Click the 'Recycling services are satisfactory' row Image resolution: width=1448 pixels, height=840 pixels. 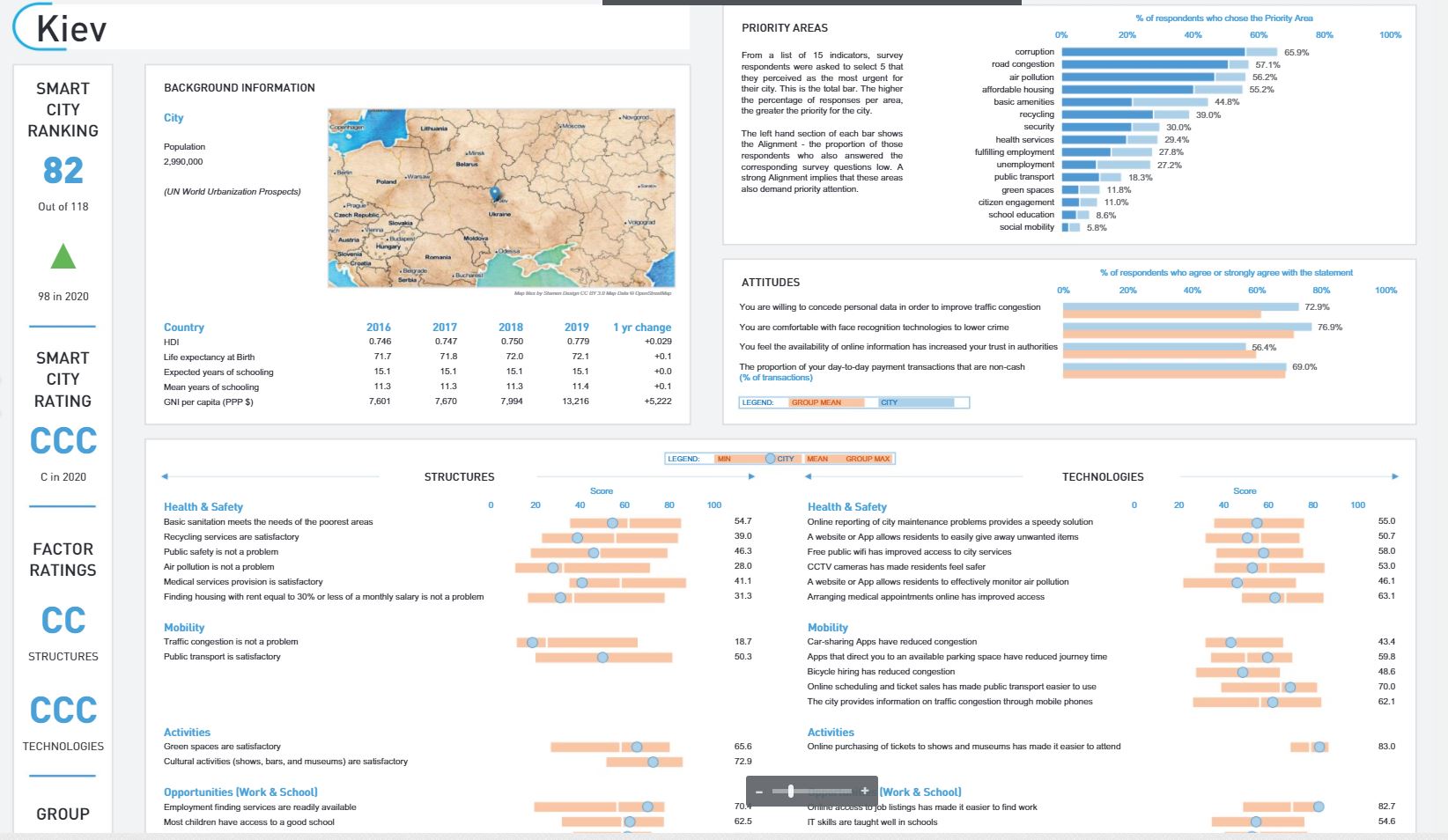pos(458,537)
